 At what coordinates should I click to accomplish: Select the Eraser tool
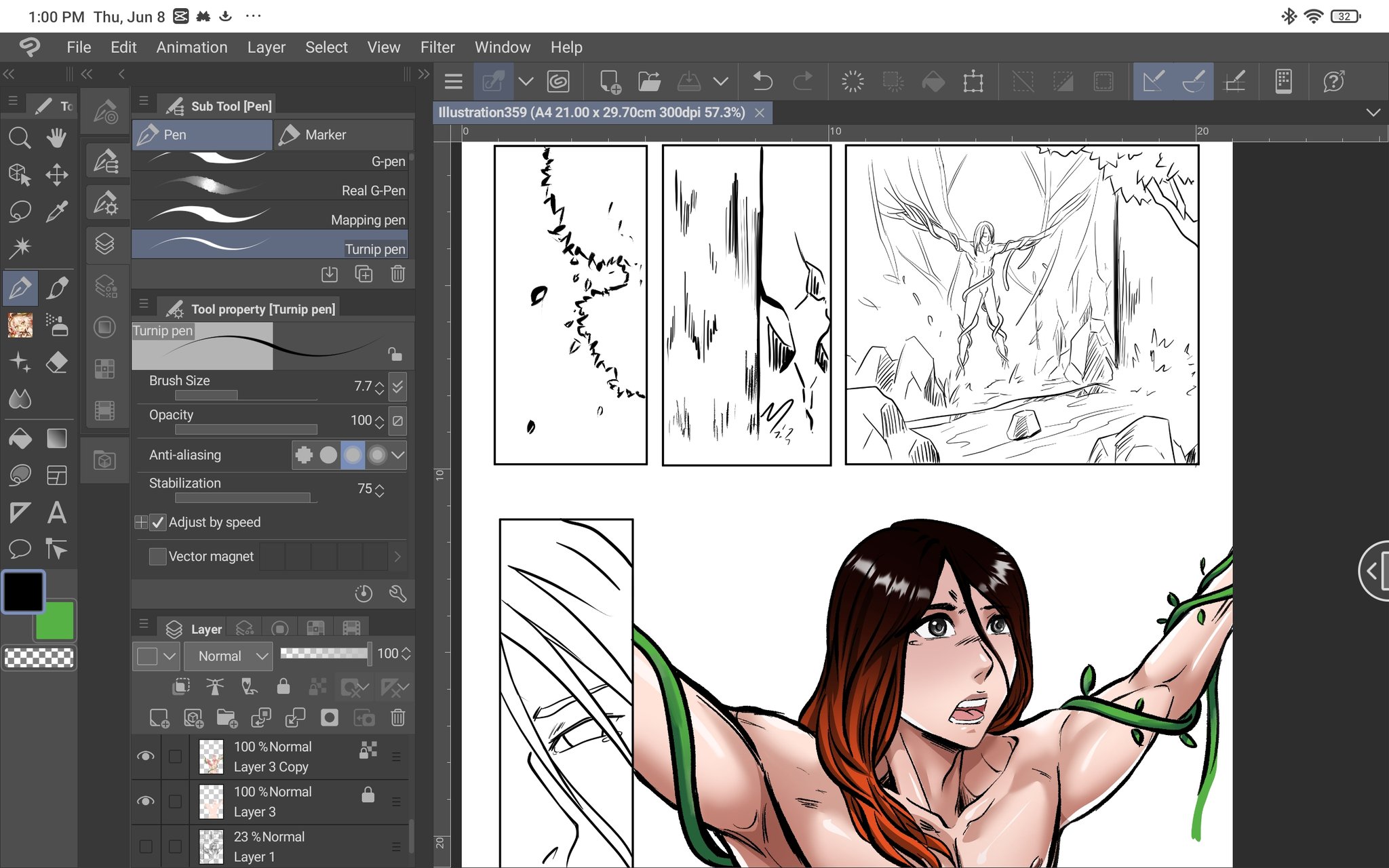[x=57, y=362]
